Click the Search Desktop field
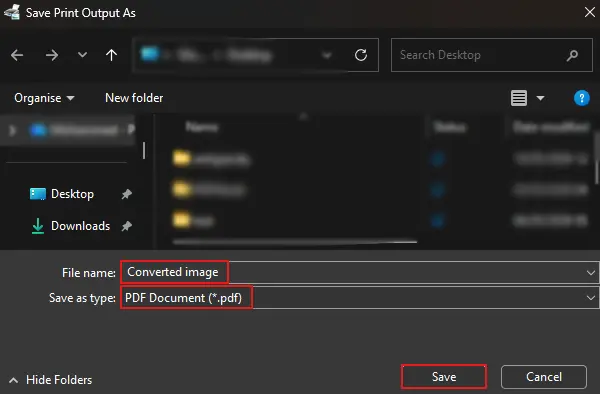The width and height of the screenshot is (600, 394). click(x=492, y=55)
